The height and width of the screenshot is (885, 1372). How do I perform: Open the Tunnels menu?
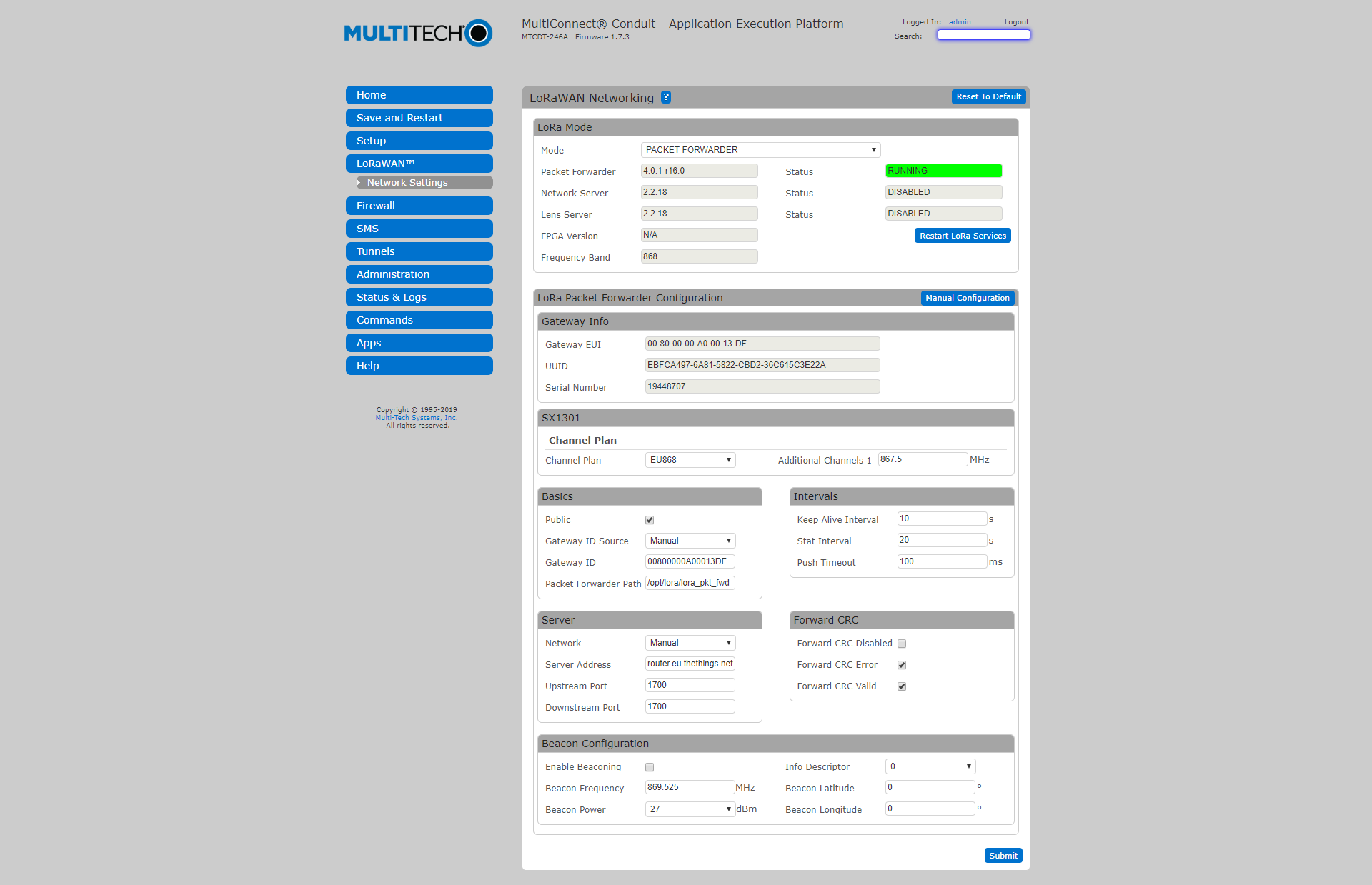pyautogui.click(x=419, y=251)
